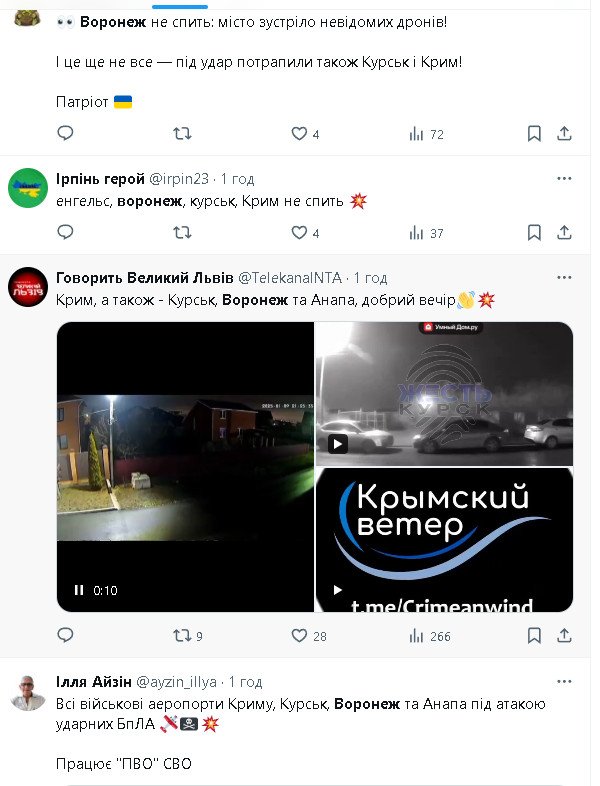Viewport: 600px width, 786px height.
Task: Bookmark the Ірпінь герой post
Action: pyautogui.click(x=534, y=233)
